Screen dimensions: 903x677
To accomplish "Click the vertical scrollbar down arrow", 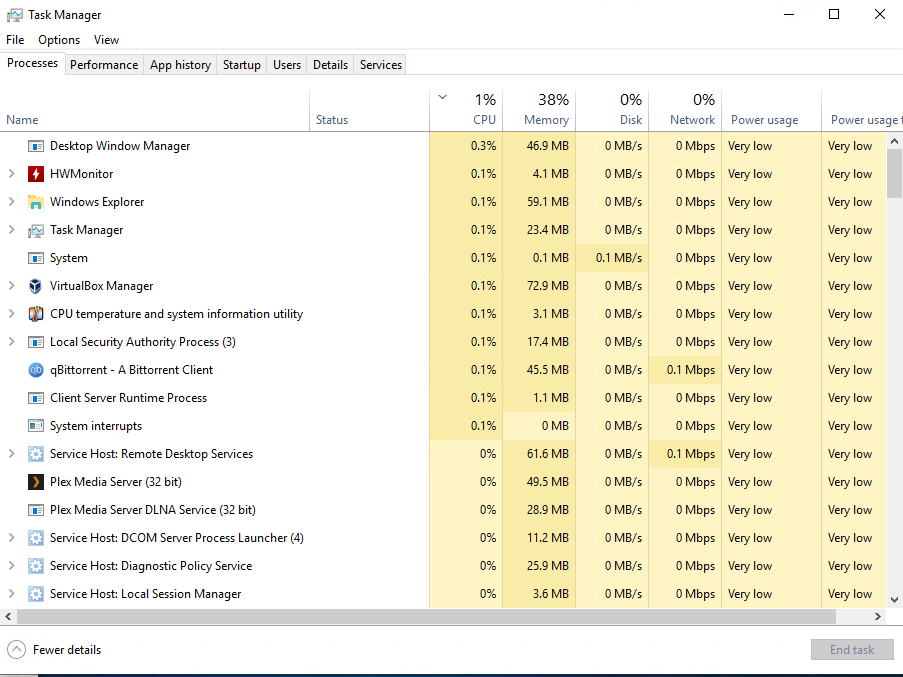I will click(x=894, y=600).
